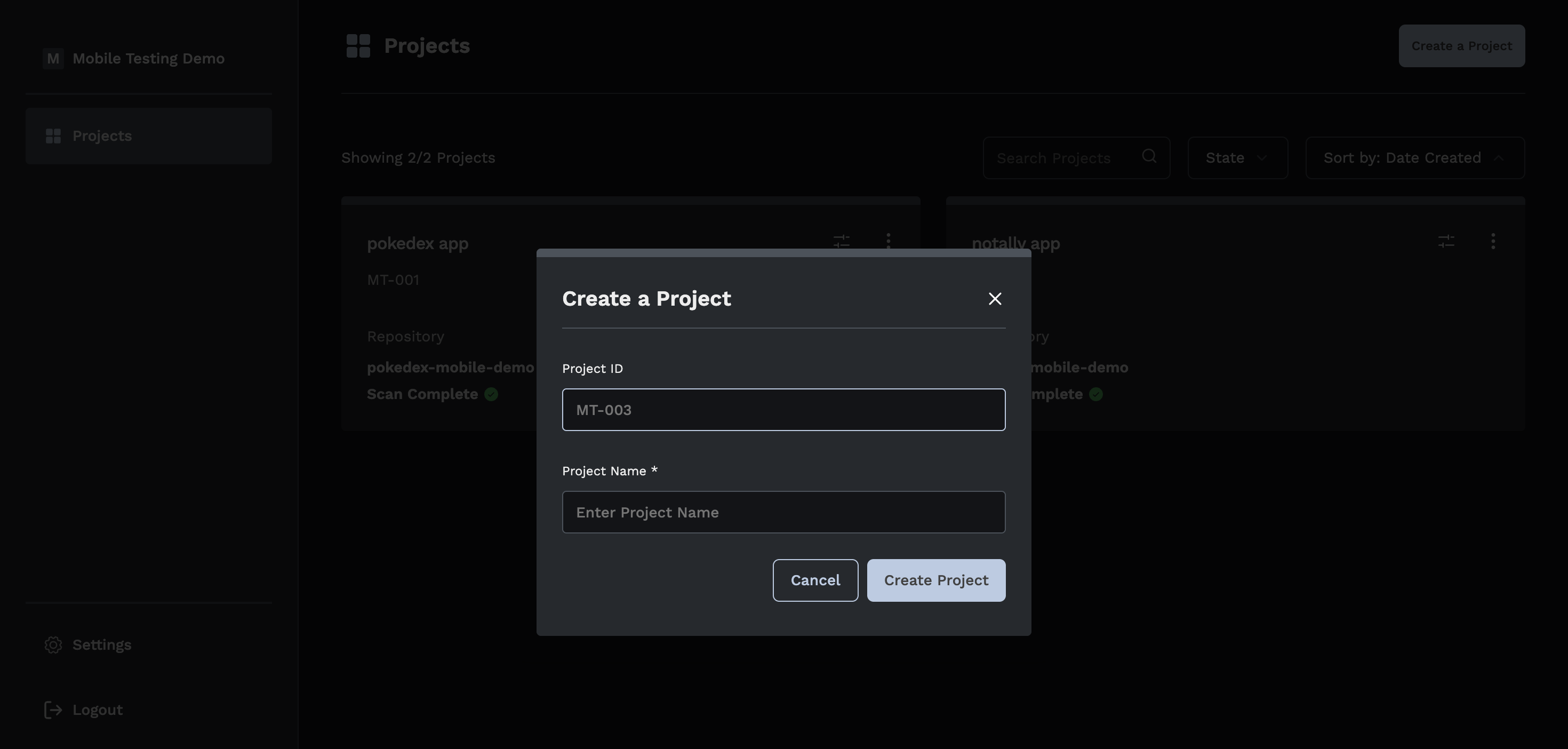Image resolution: width=1568 pixels, height=749 pixels.
Task: Expand the State filter dropdown
Action: [1237, 158]
